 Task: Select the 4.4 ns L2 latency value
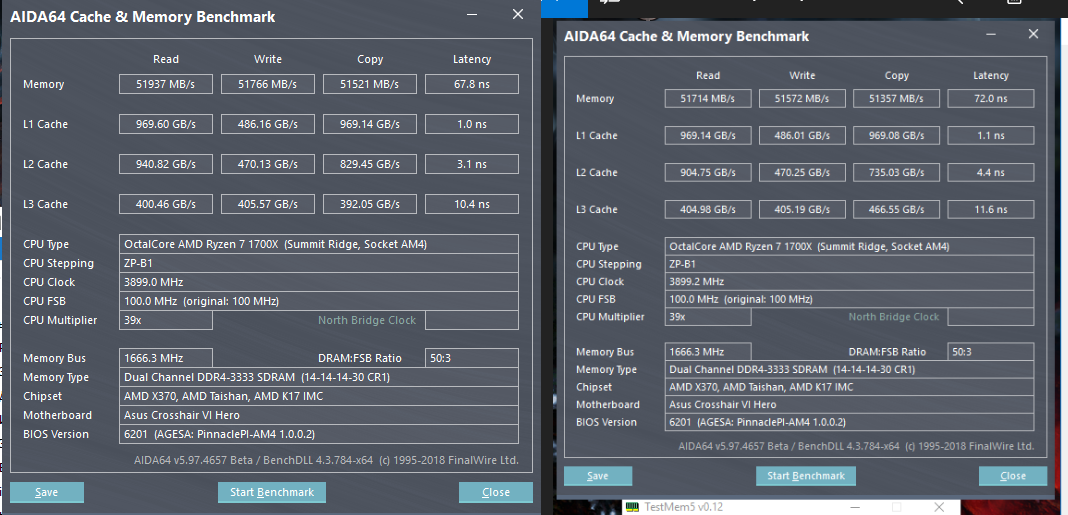coord(991,172)
